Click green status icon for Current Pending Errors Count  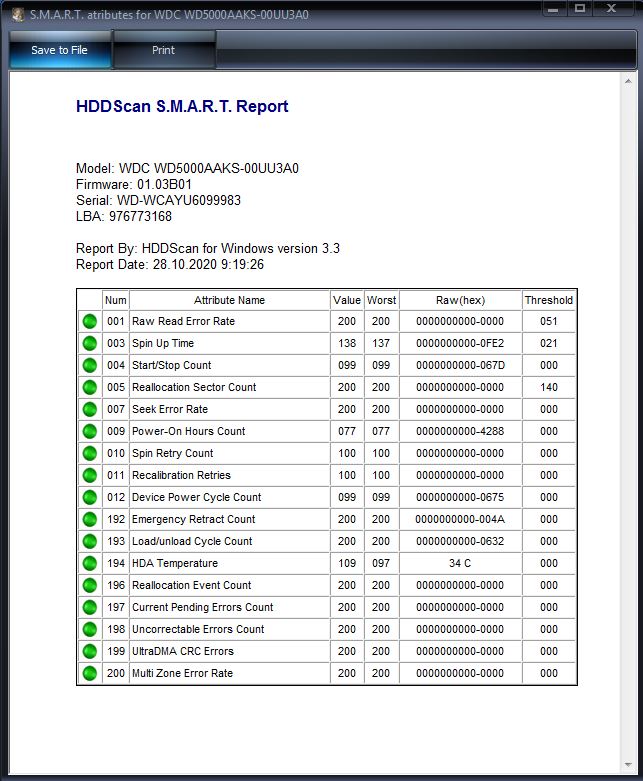tap(90, 607)
